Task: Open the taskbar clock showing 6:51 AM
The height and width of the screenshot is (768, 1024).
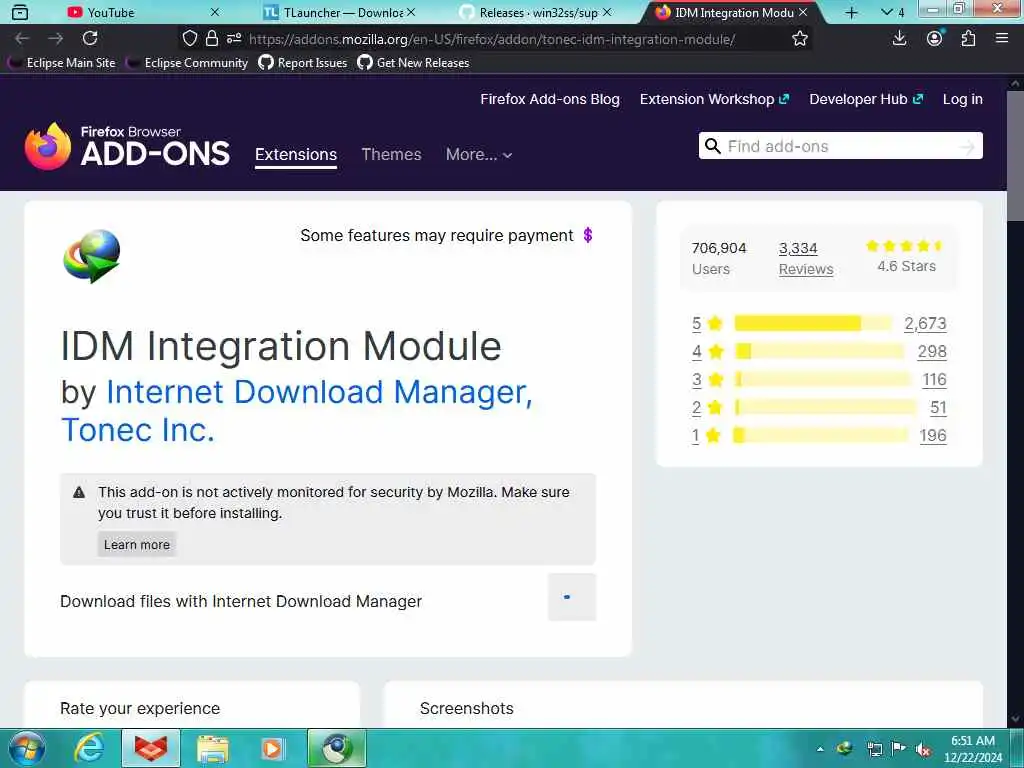Action: pos(973,749)
